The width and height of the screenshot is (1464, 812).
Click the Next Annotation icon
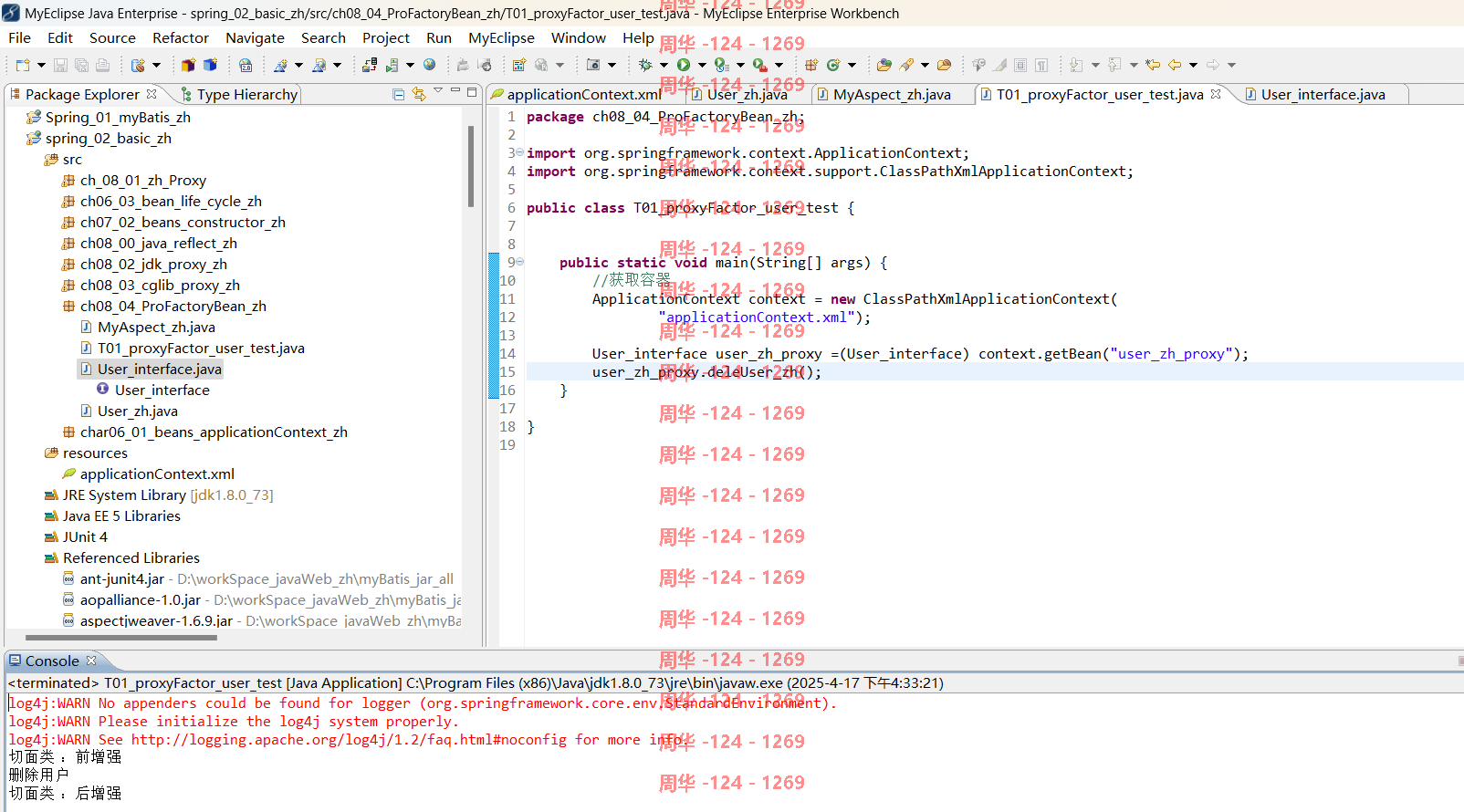coord(1076,65)
